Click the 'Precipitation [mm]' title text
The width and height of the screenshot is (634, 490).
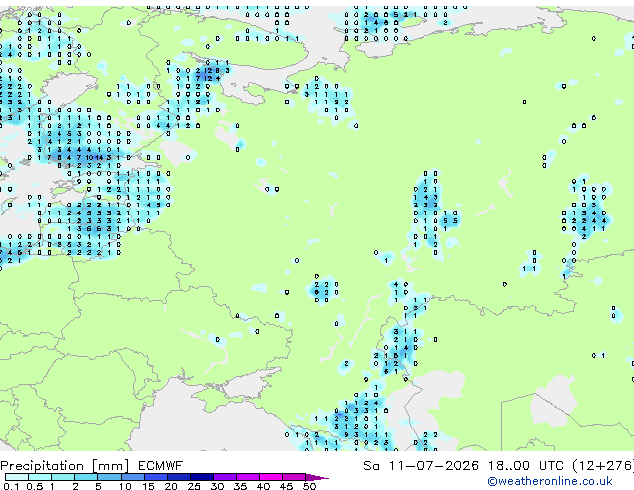click(65, 466)
